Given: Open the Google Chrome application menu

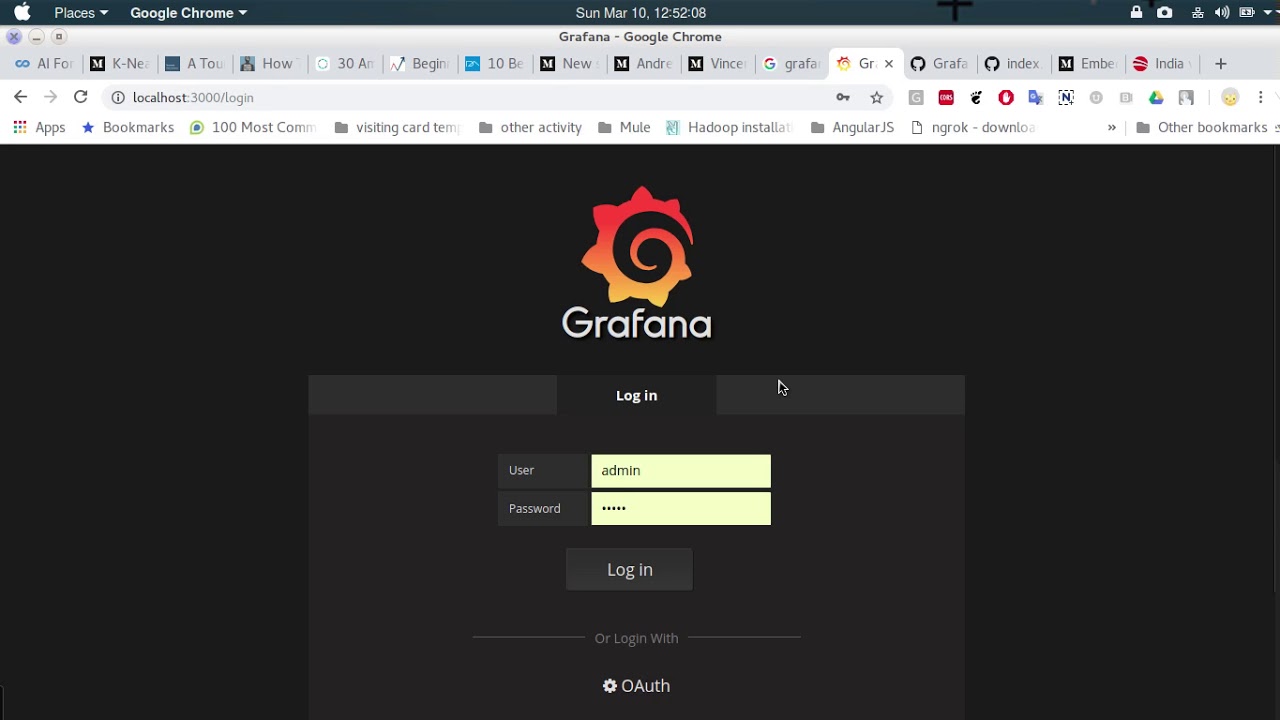Looking at the screenshot, I should coord(188,12).
